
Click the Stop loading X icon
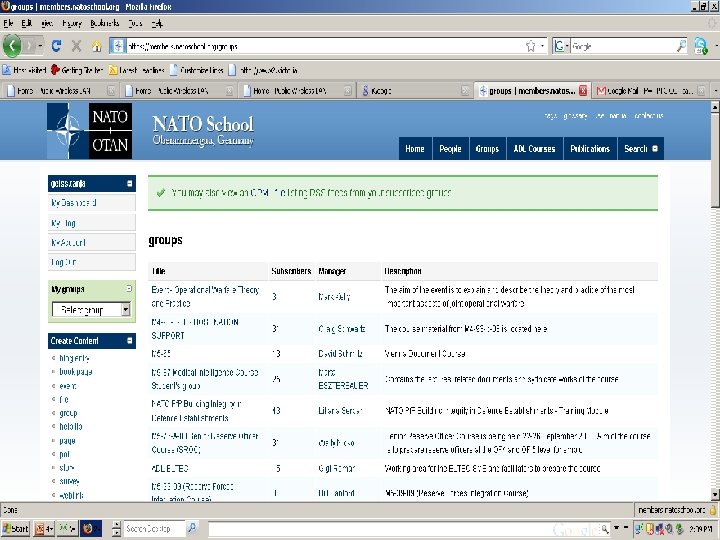pyautogui.click(x=76, y=45)
